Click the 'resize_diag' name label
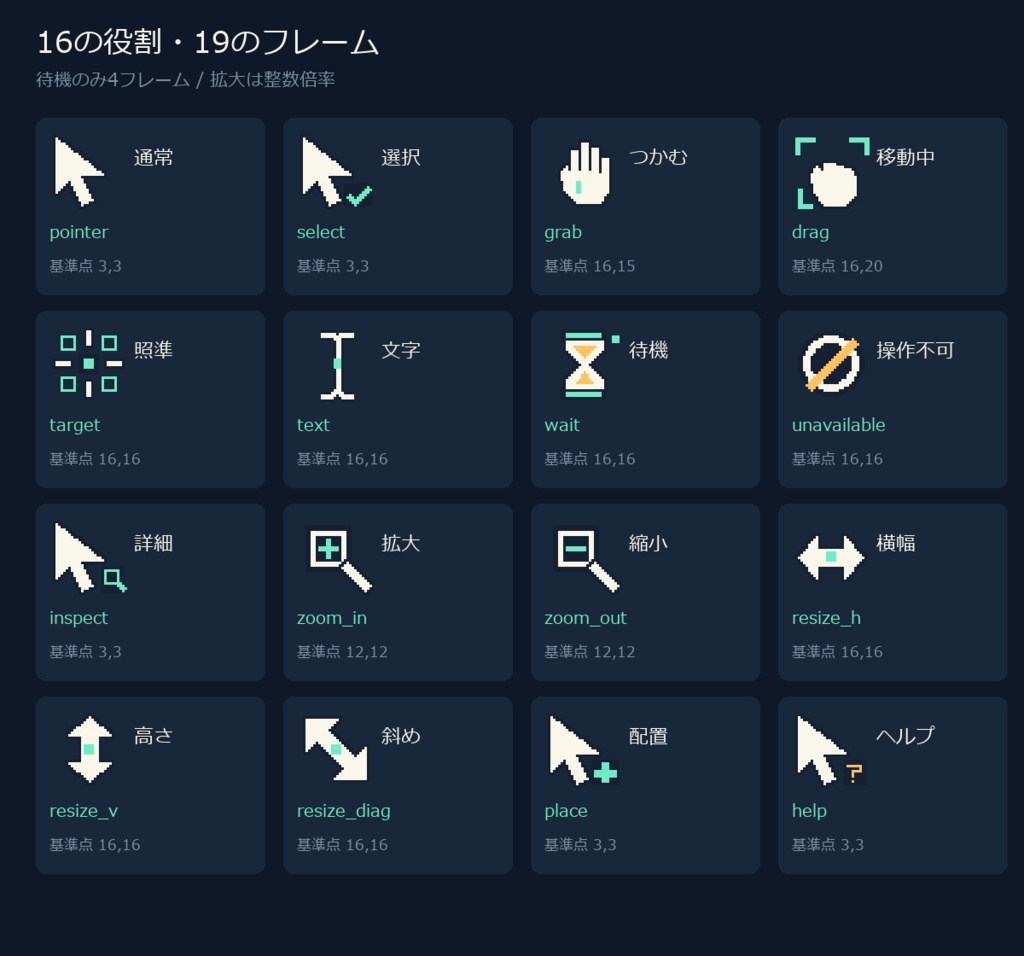 point(344,812)
